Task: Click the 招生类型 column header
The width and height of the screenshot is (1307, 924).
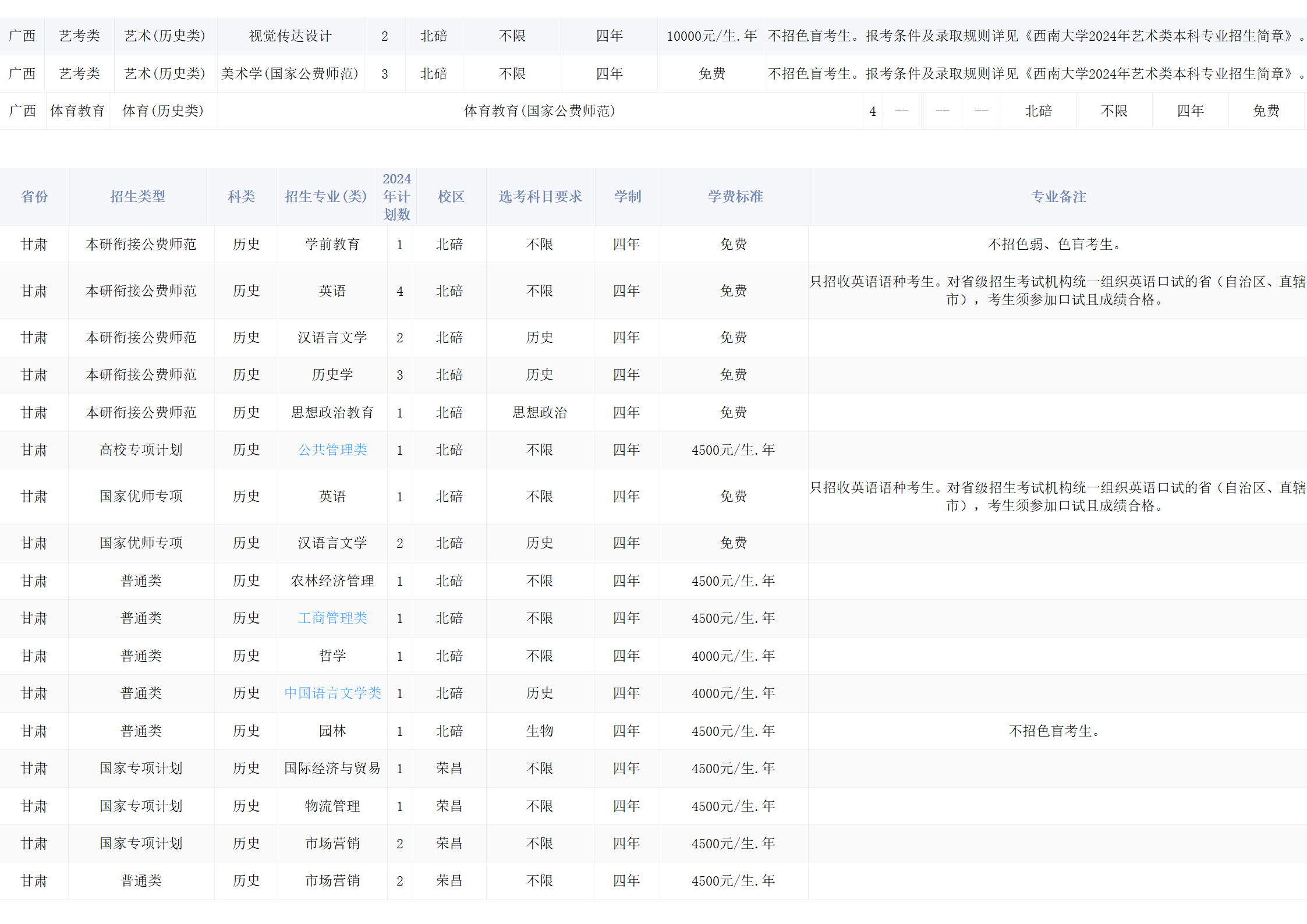Action: pyautogui.click(x=137, y=197)
